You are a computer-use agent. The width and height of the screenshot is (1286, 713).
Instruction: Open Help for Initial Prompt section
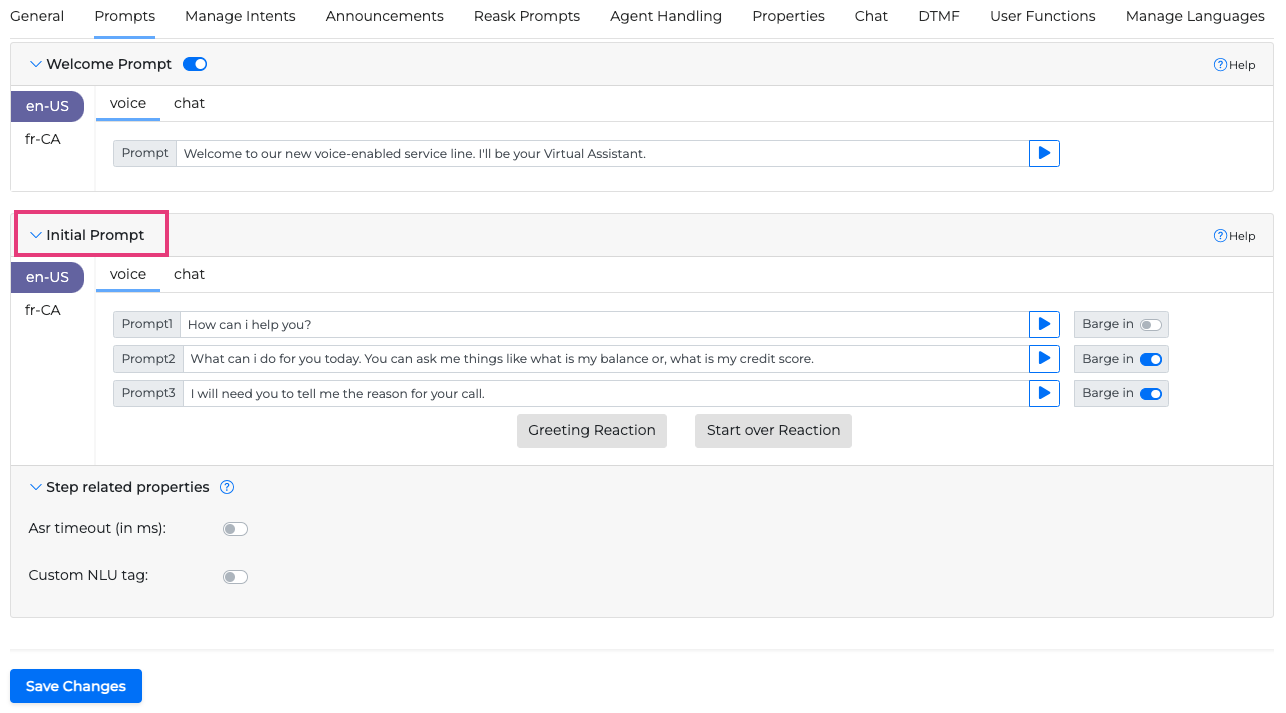[x=1234, y=236]
